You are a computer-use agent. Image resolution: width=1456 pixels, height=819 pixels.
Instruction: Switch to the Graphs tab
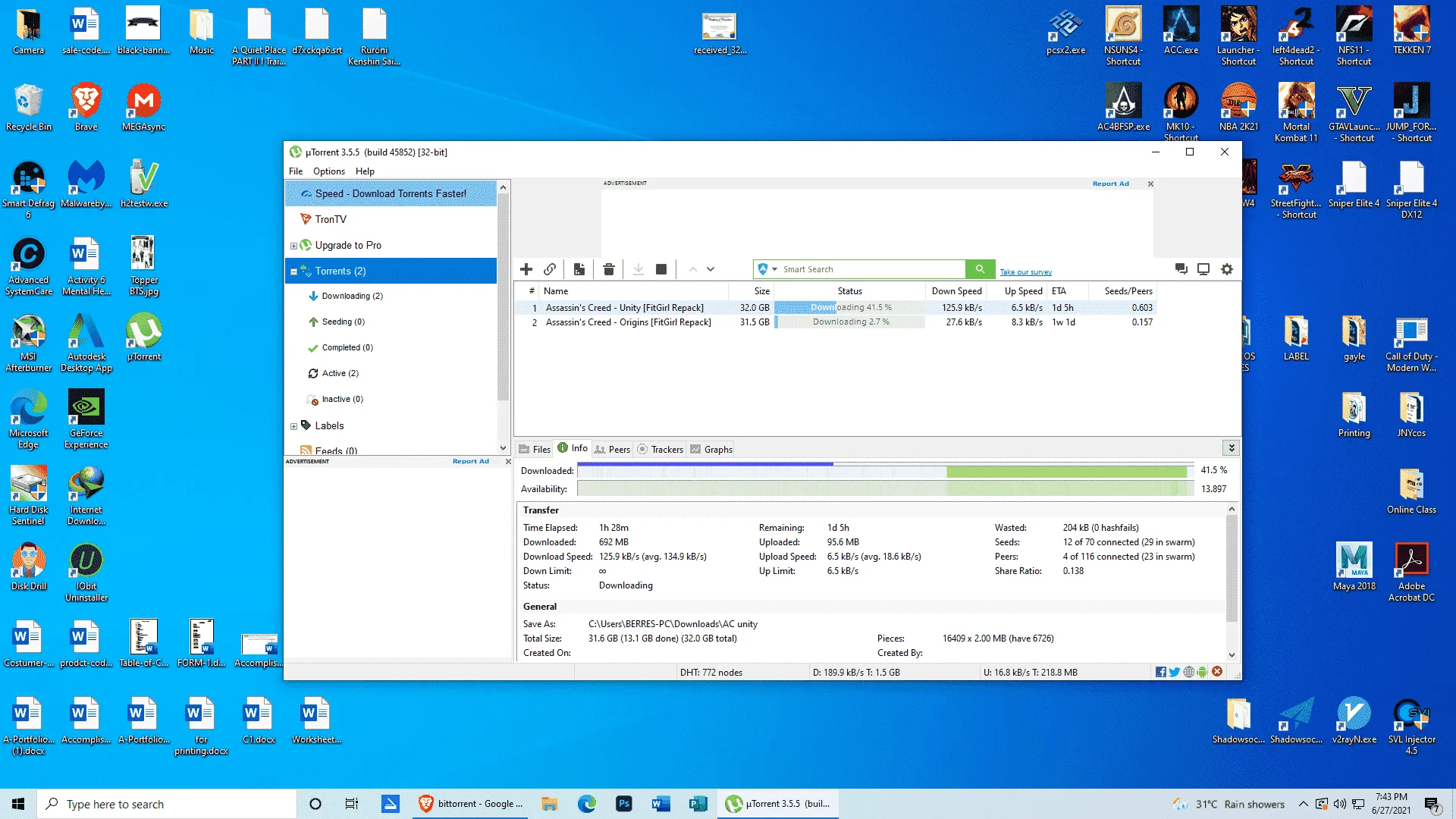(711, 449)
